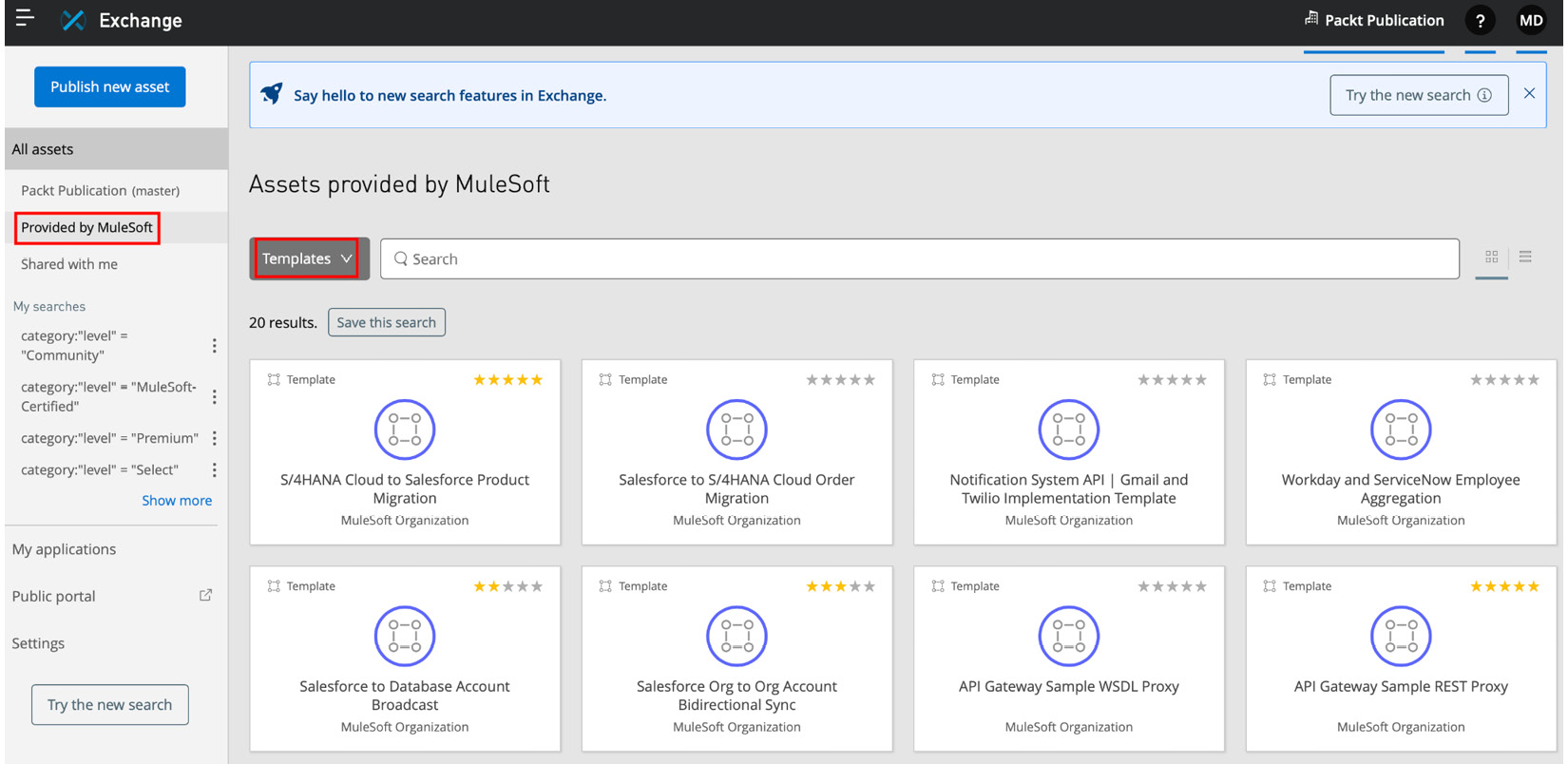The width and height of the screenshot is (1568, 764).
Task: Open options for Premium saved search
Action: coord(214,438)
